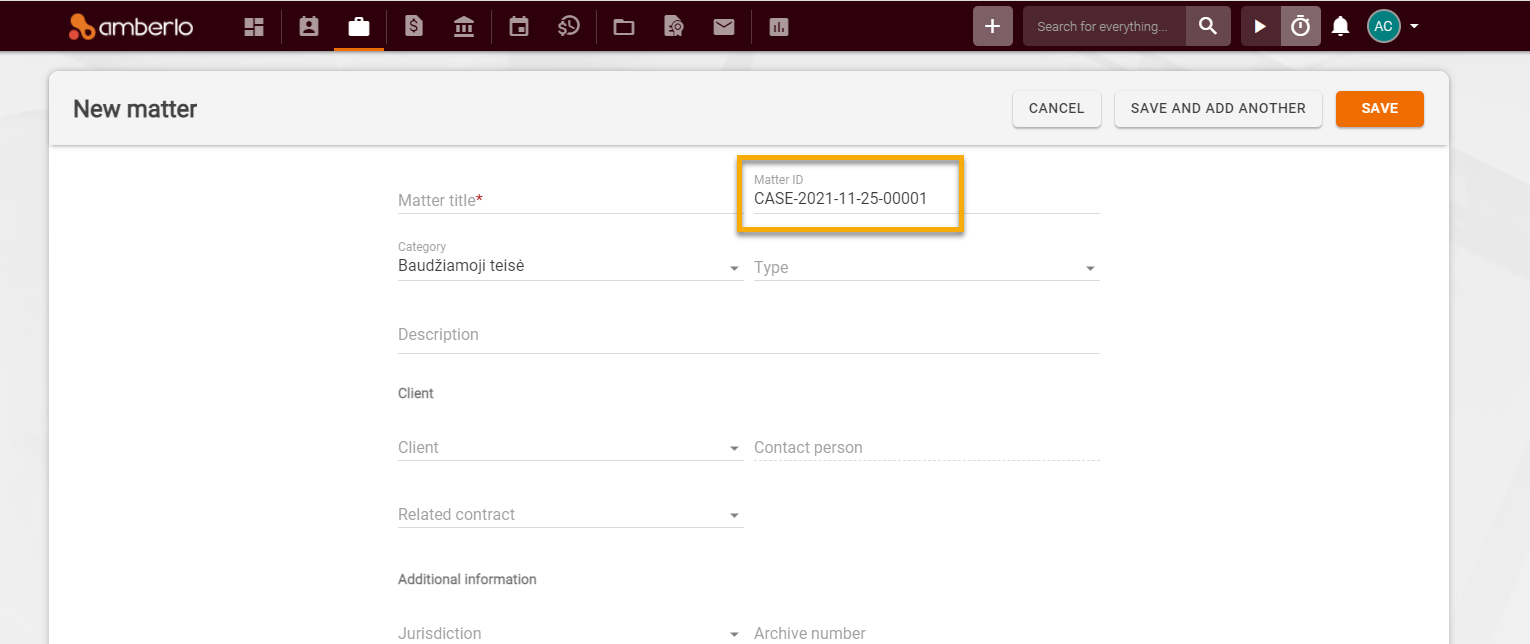Click the plus to create new record
The image size is (1530, 644).
coord(992,25)
